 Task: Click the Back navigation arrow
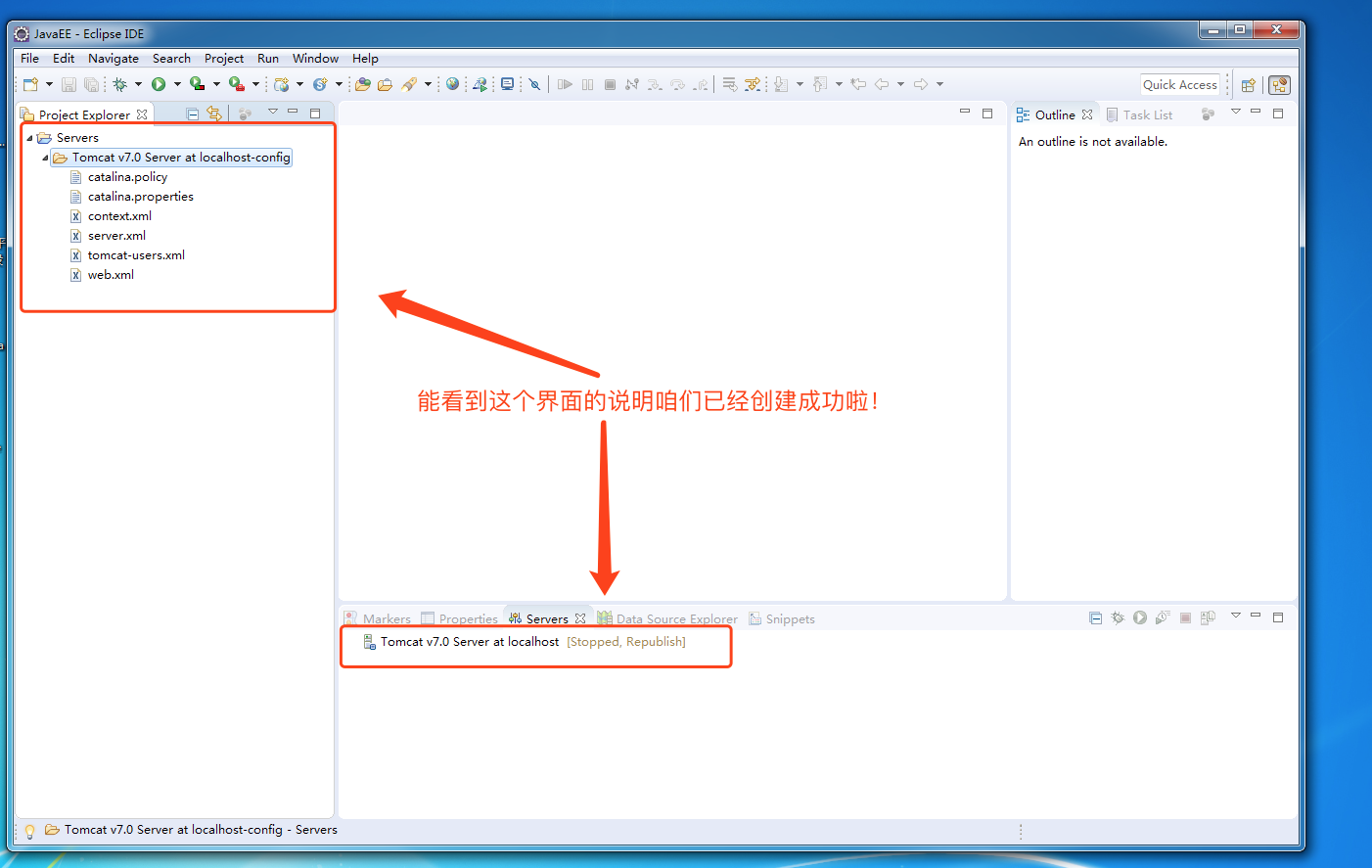(882, 84)
